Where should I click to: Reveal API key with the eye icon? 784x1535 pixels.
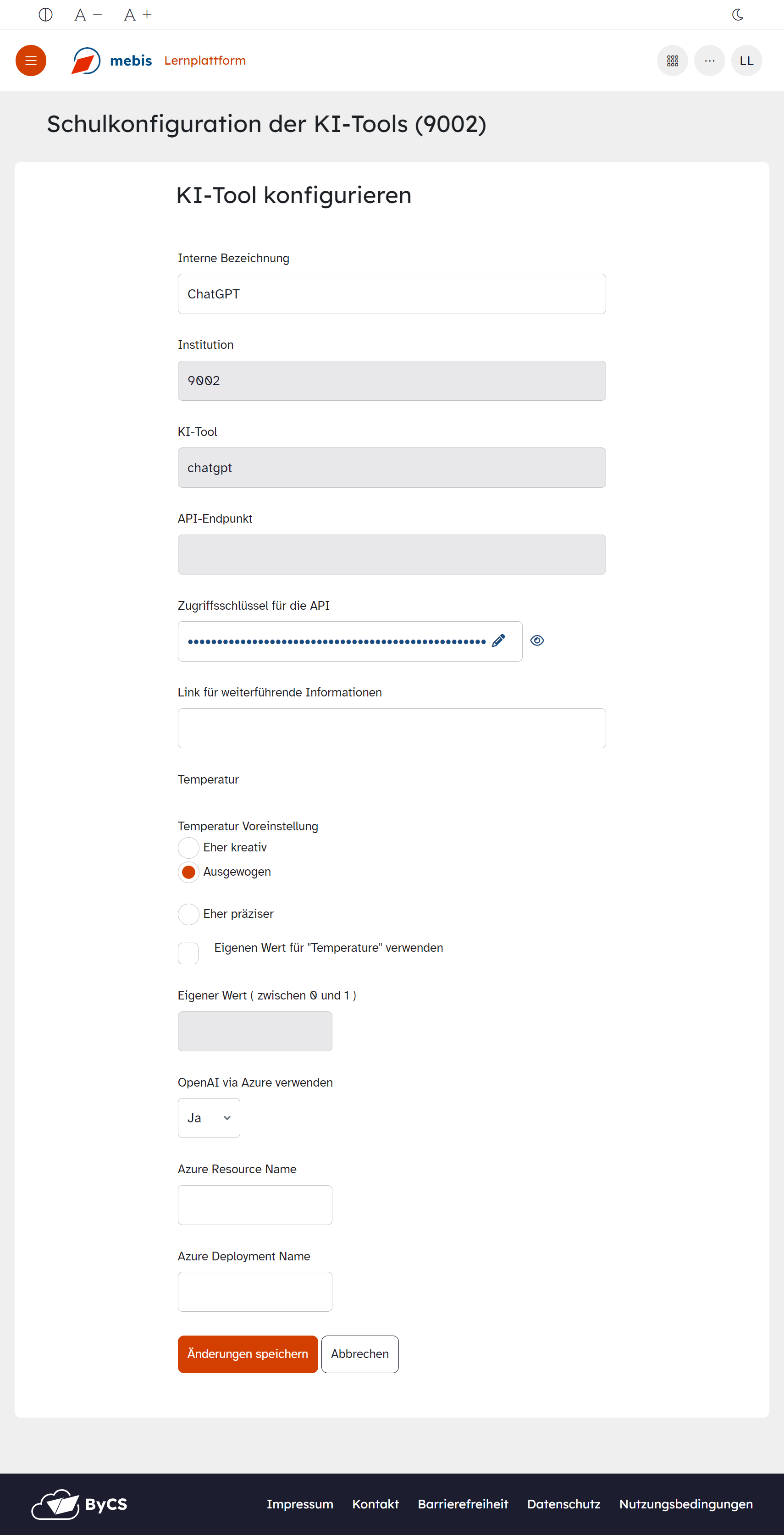coord(537,641)
